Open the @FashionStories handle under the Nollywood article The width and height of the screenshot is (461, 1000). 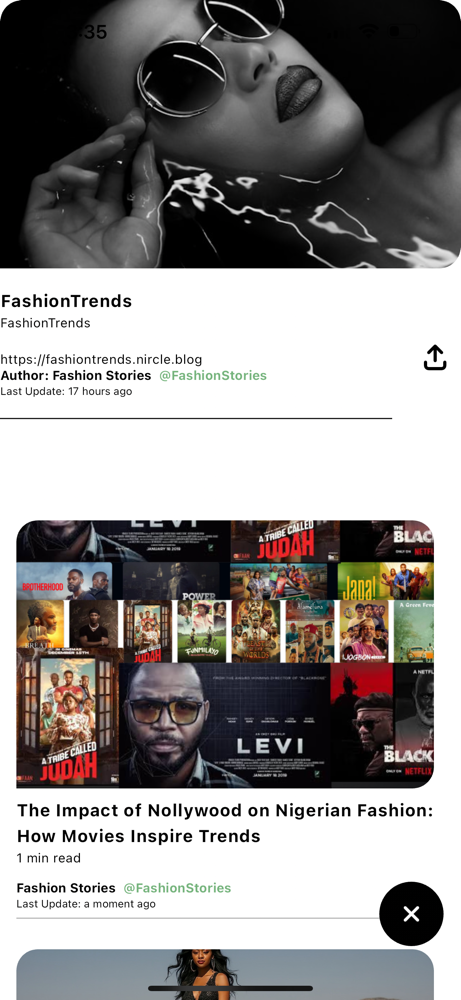(177, 888)
